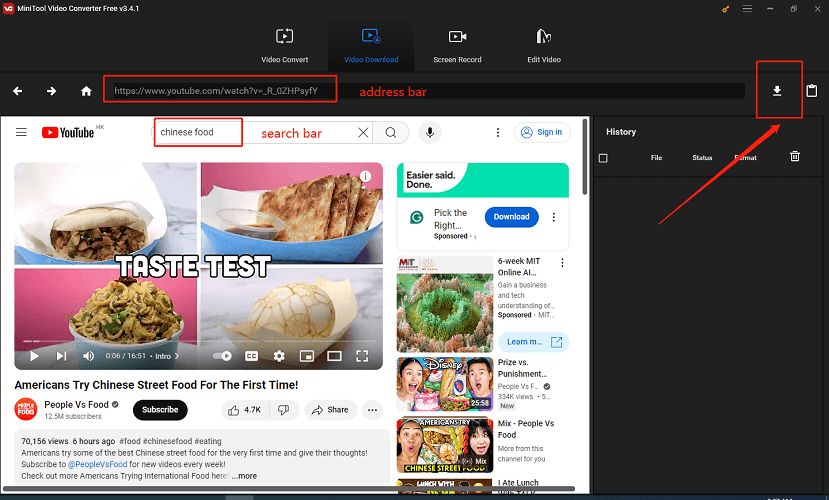Click the YouTube logo
Screen dimensions: 829x500
68,132
